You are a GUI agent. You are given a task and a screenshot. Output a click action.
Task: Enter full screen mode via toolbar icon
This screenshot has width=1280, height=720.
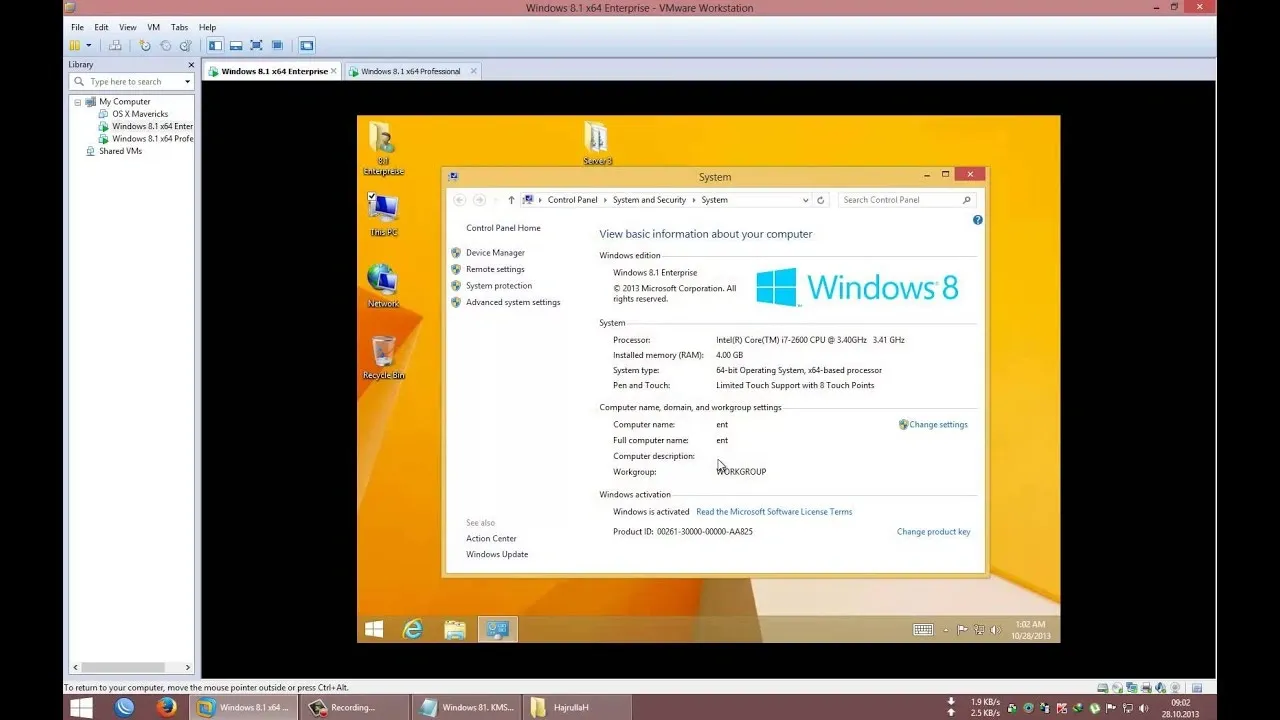click(254, 44)
